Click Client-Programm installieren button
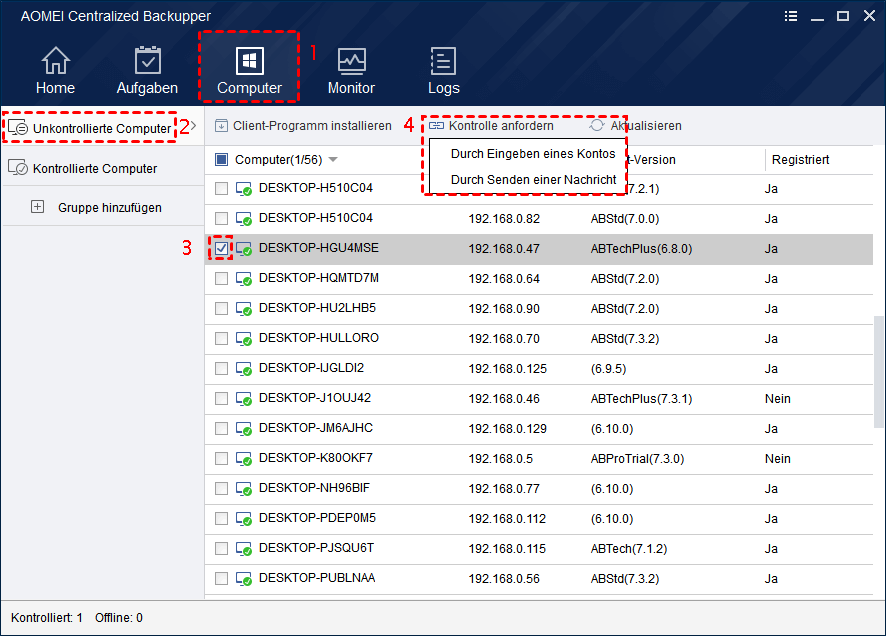Screen dimensions: 886x636 (303, 125)
